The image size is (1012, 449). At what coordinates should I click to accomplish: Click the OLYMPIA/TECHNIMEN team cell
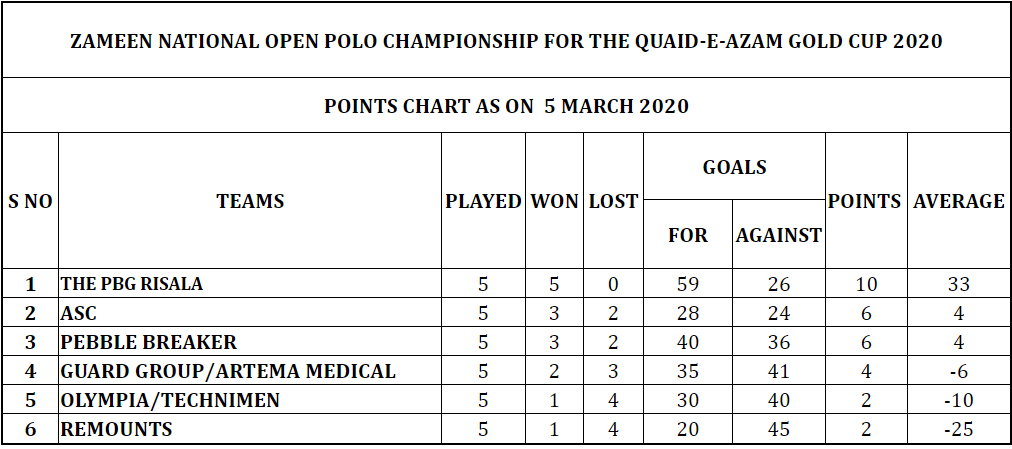point(250,399)
